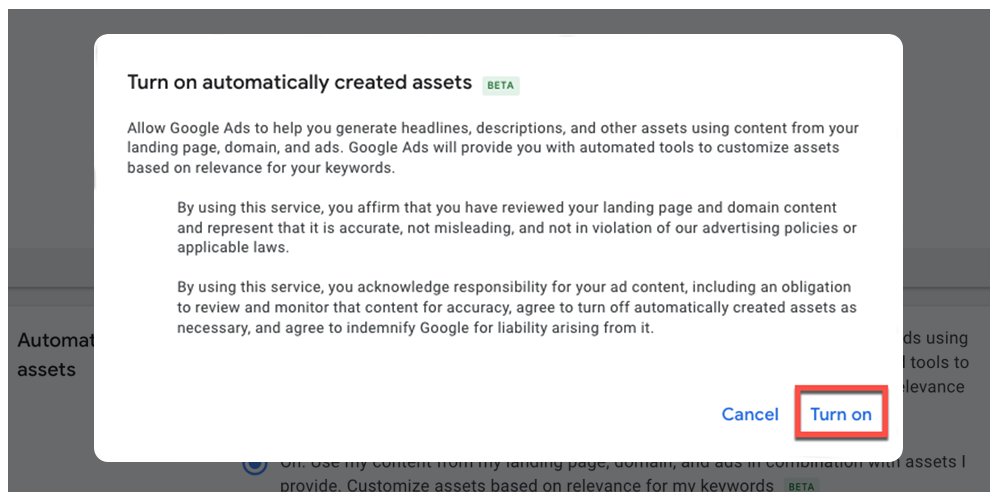1000x500 pixels.
Task: Click the phrase "based on relevance for your keywords"
Action: (x=261, y=167)
